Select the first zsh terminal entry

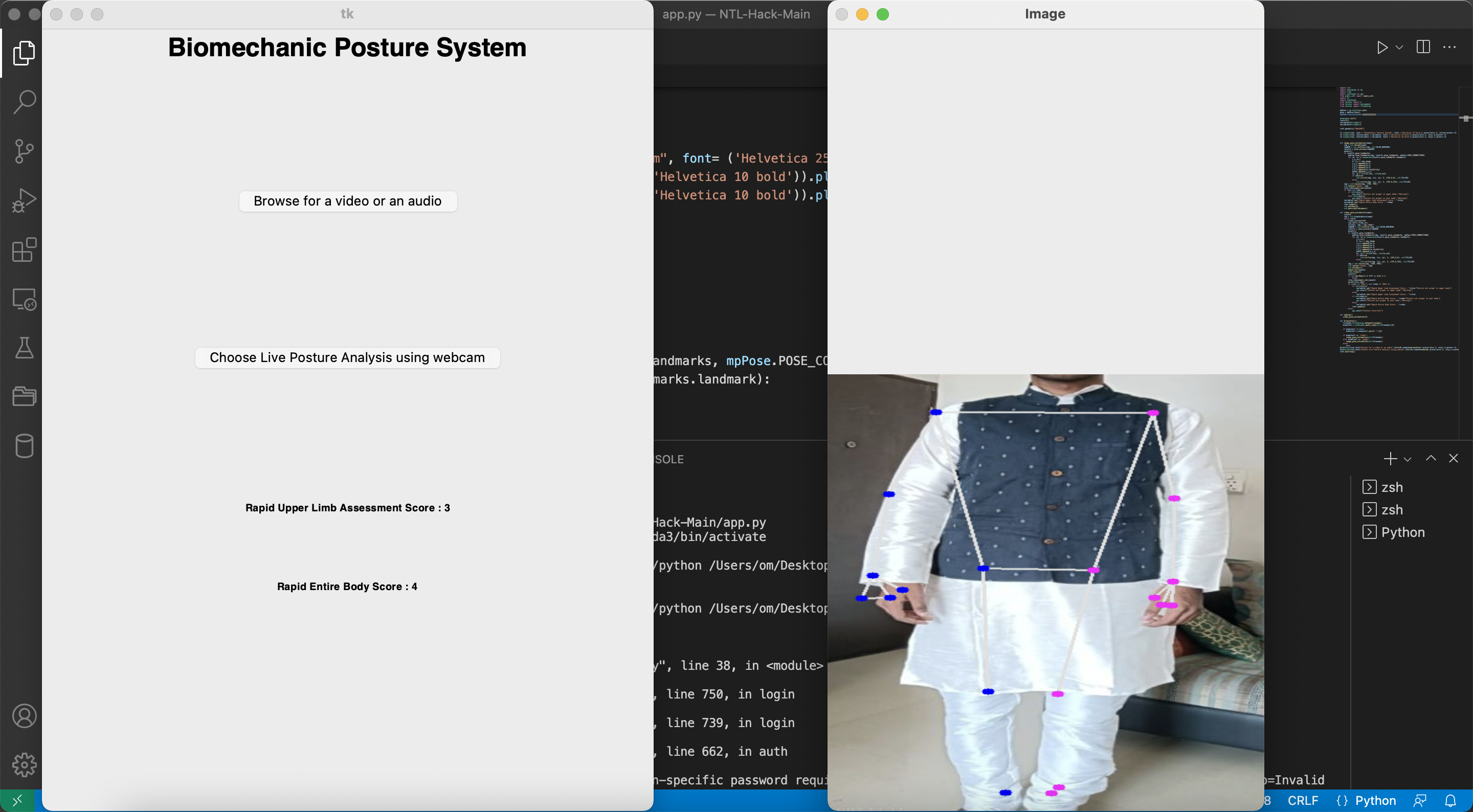[1391, 487]
